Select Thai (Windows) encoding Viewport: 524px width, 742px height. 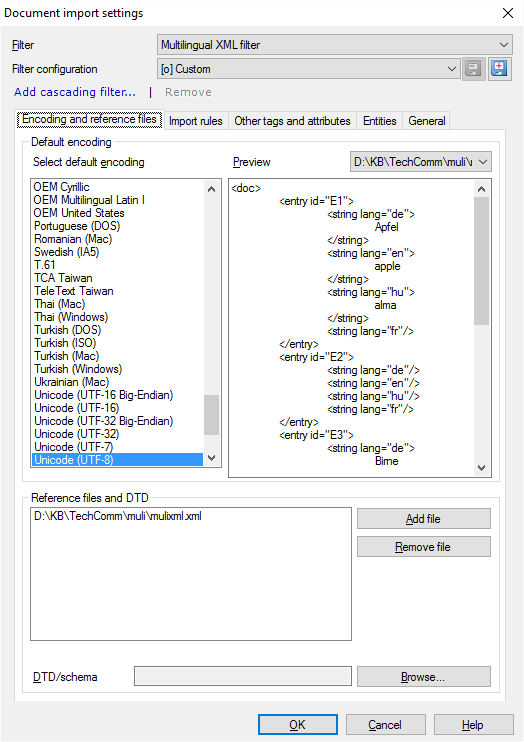tap(117, 317)
